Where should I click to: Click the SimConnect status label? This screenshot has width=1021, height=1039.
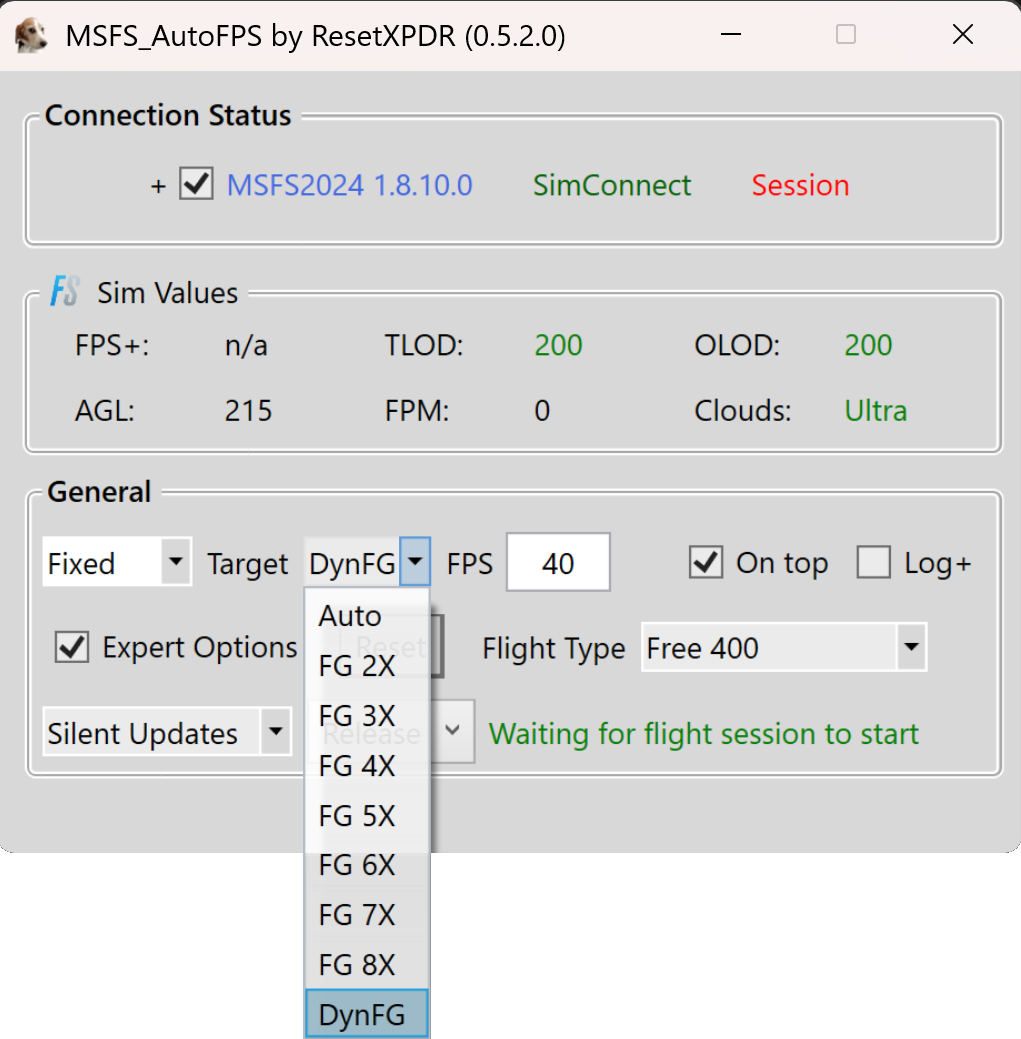612,185
